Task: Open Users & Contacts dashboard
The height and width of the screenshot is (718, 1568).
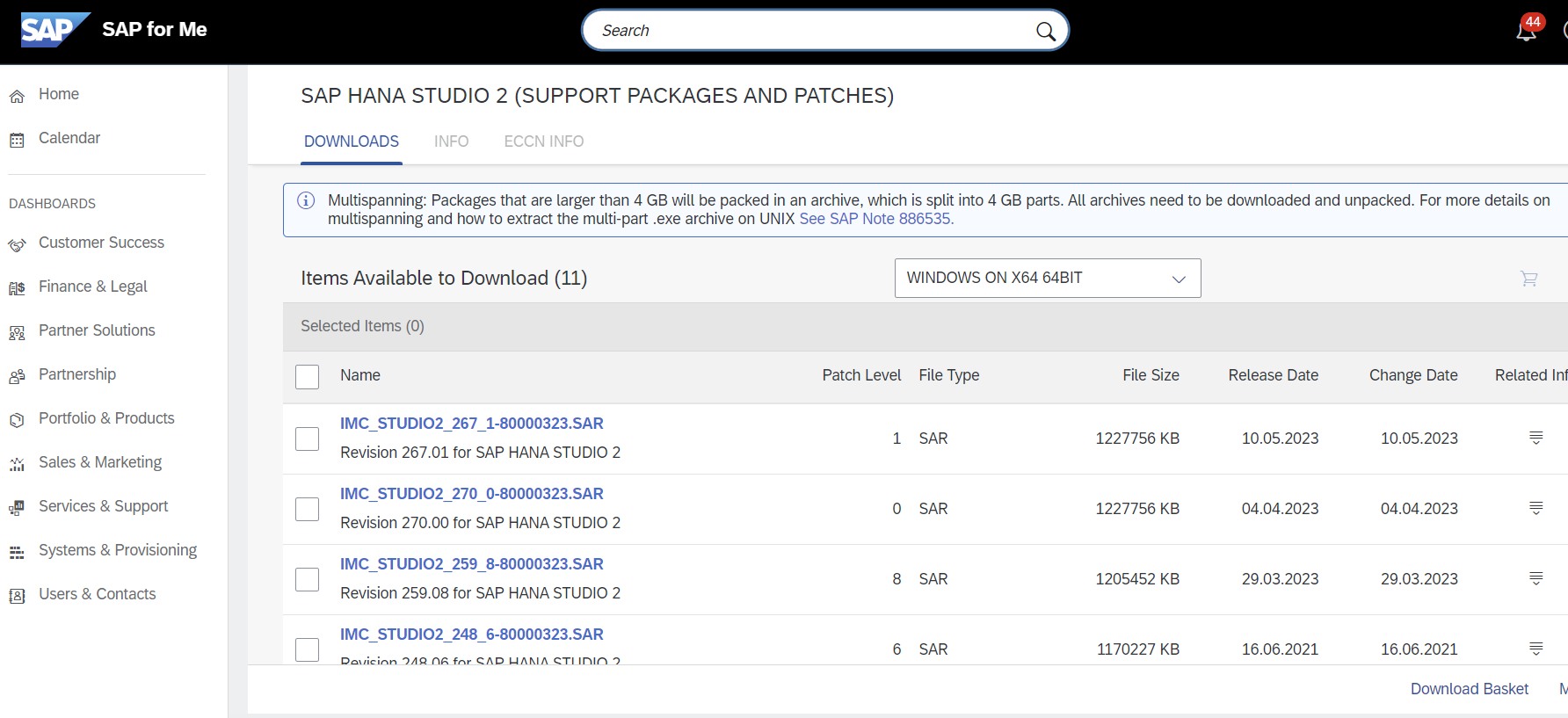Action: point(98,594)
